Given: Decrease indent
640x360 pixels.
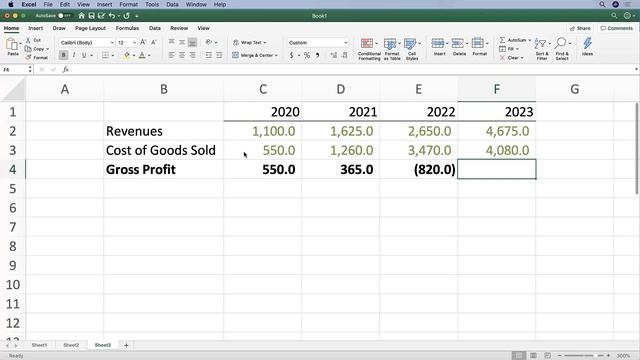Looking at the screenshot, I should click(x=209, y=55).
